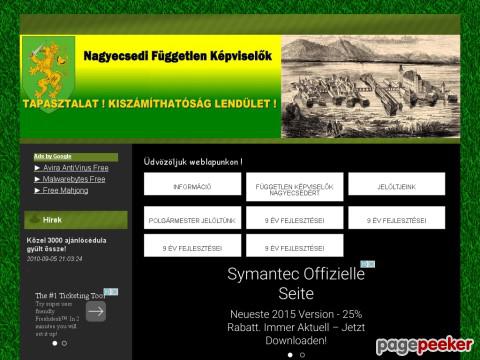The height and width of the screenshot is (360, 480).
Task: Click the tree icon beside Hírek heading
Action: [x=35, y=219]
